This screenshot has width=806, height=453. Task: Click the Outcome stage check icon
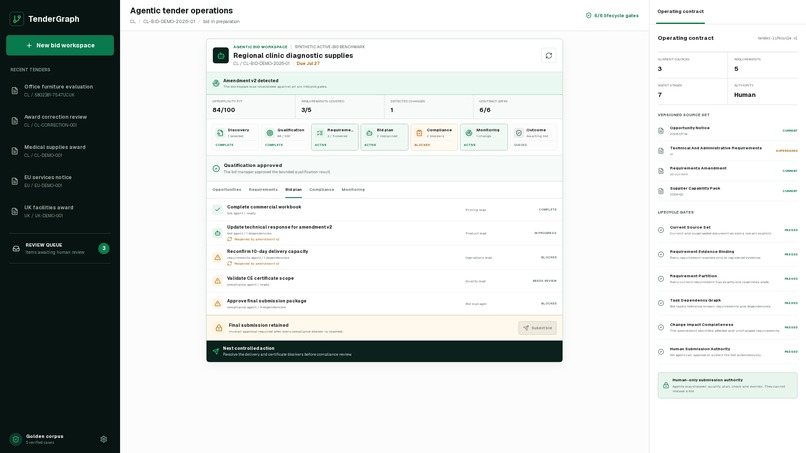click(519, 133)
